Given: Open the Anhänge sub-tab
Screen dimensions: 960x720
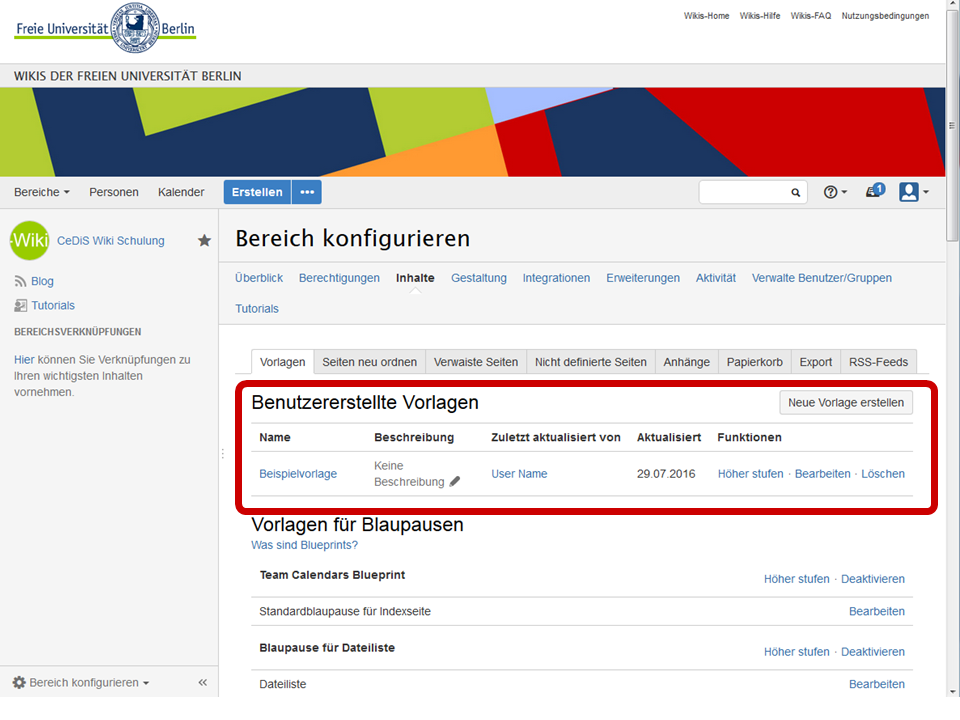Looking at the screenshot, I should (x=686, y=362).
